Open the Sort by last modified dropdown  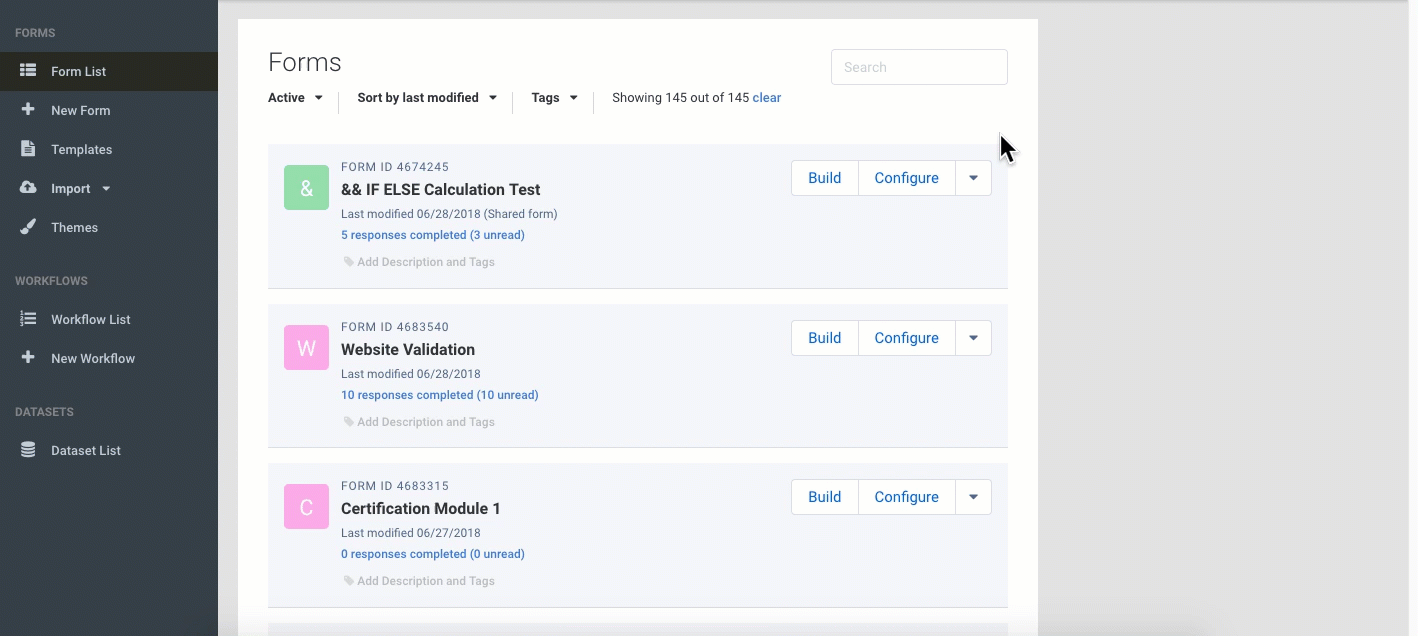pos(427,98)
